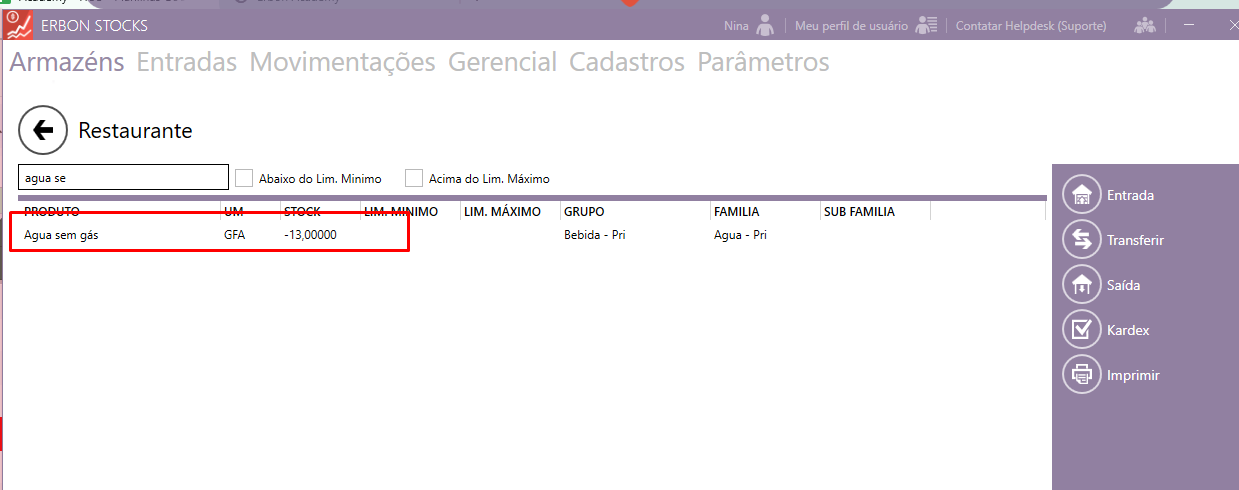Select the Parâmetros menu
The image size is (1239, 490).
point(763,62)
